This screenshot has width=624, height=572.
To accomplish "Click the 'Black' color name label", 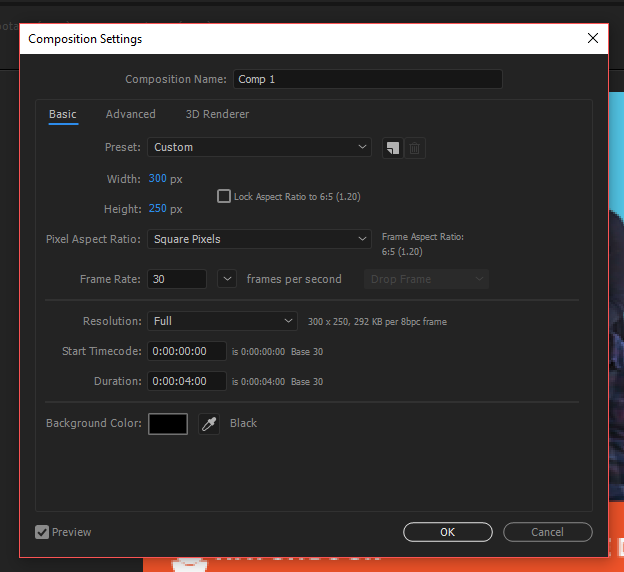I will pyautogui.click(x=244, y=423).
